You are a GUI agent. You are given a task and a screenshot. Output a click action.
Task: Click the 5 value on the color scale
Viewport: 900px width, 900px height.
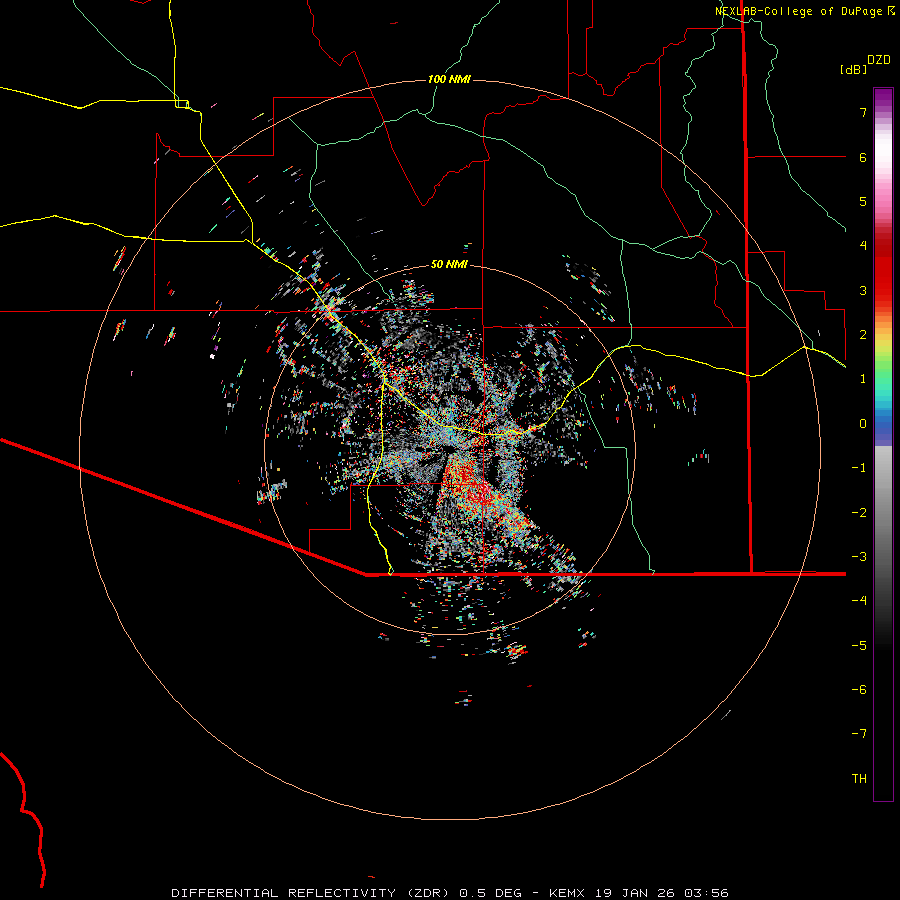point(863,201)
